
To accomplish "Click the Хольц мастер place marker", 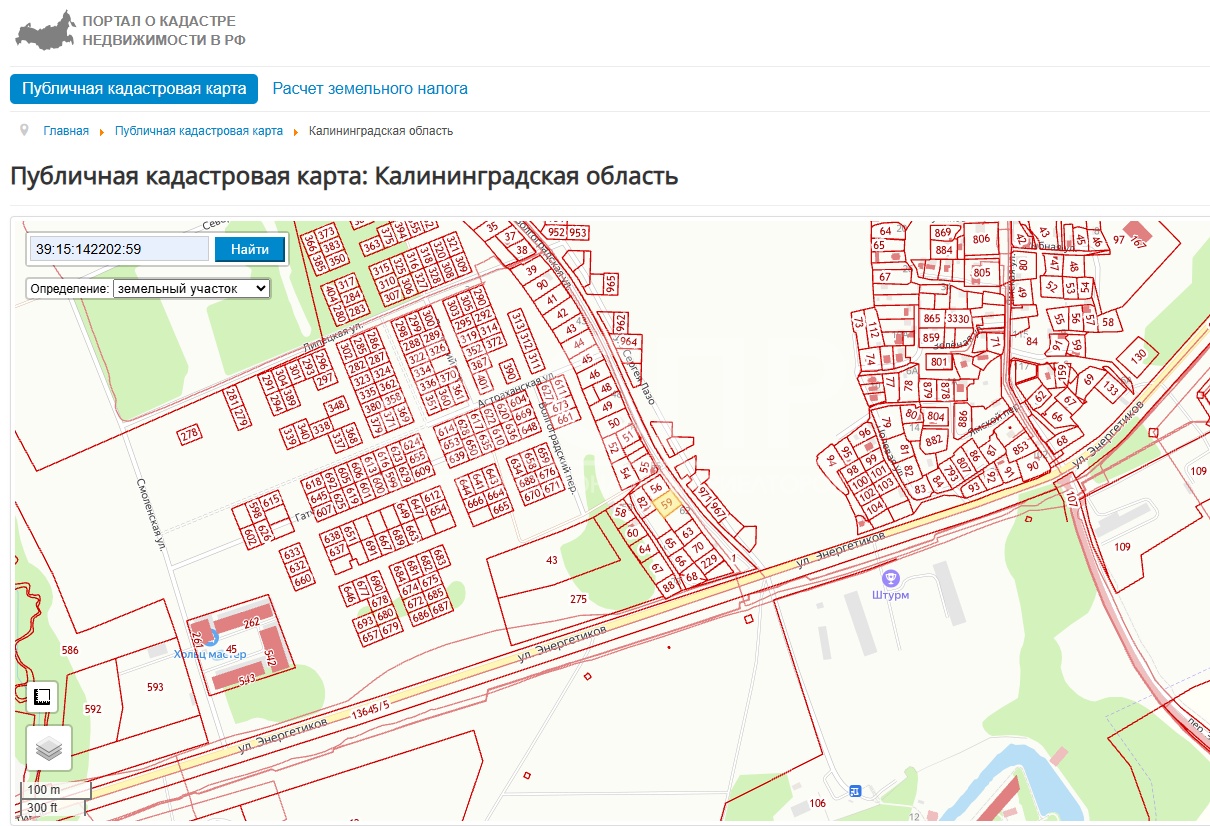I will [211, 637].
